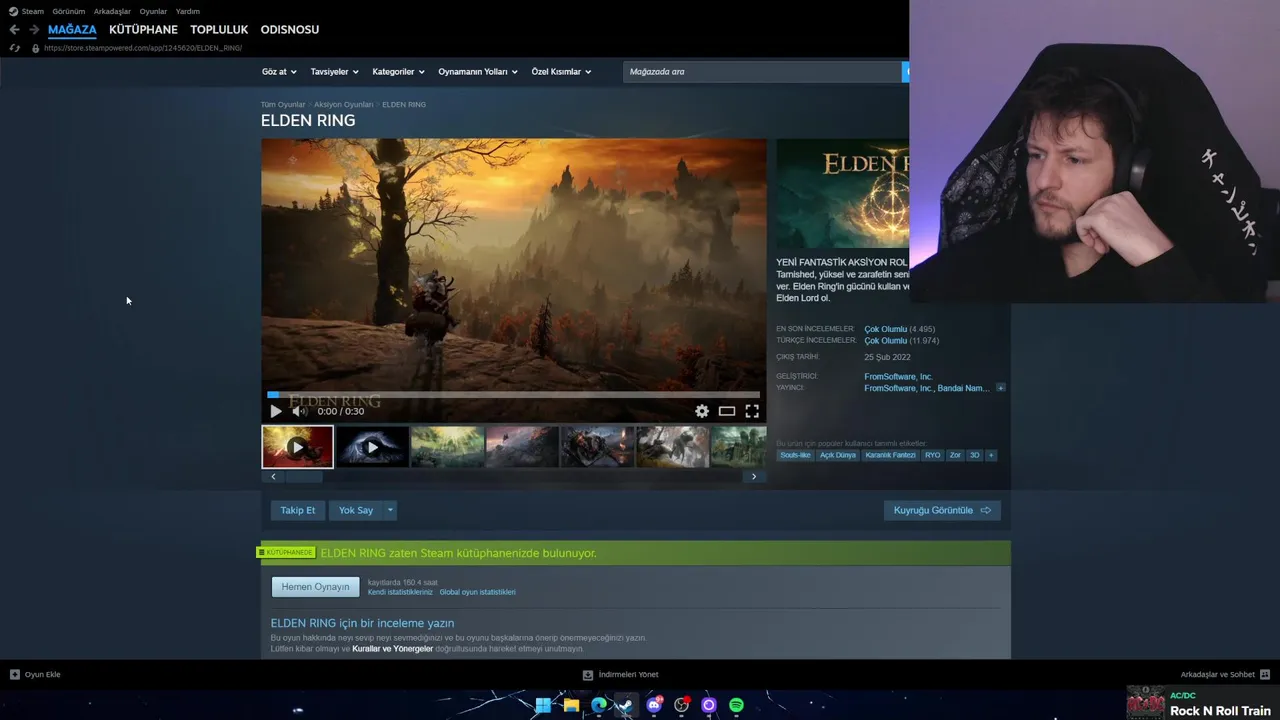Click the Karanlık Fantezi tag
The height and width of the screenshot is (720, 1280).
pos(890,455)
